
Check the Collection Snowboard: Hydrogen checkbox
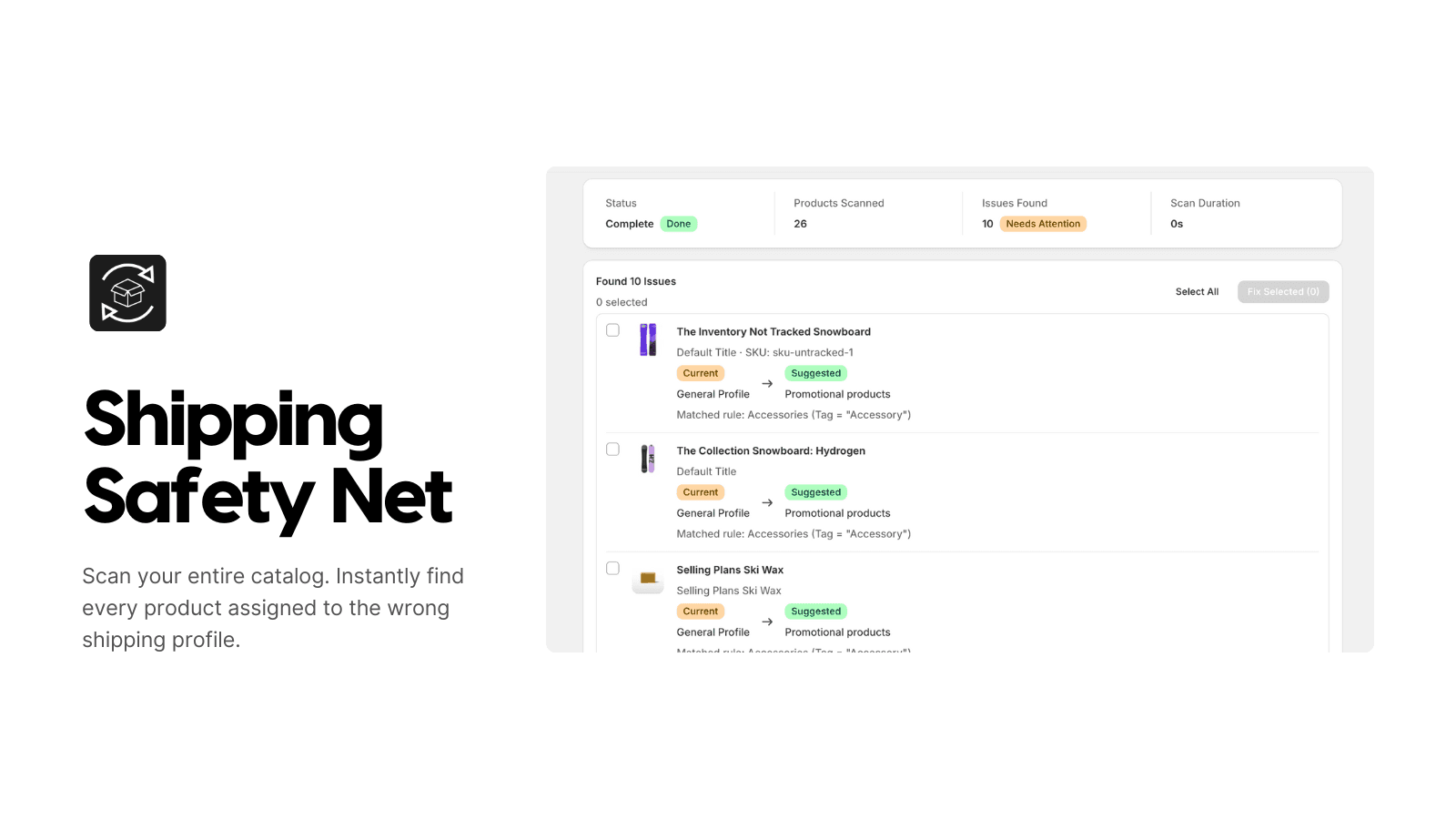coord(612,449)
